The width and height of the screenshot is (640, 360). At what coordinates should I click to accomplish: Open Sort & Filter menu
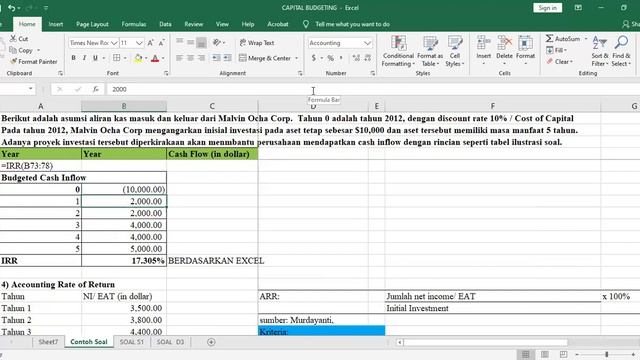(600, 51)
